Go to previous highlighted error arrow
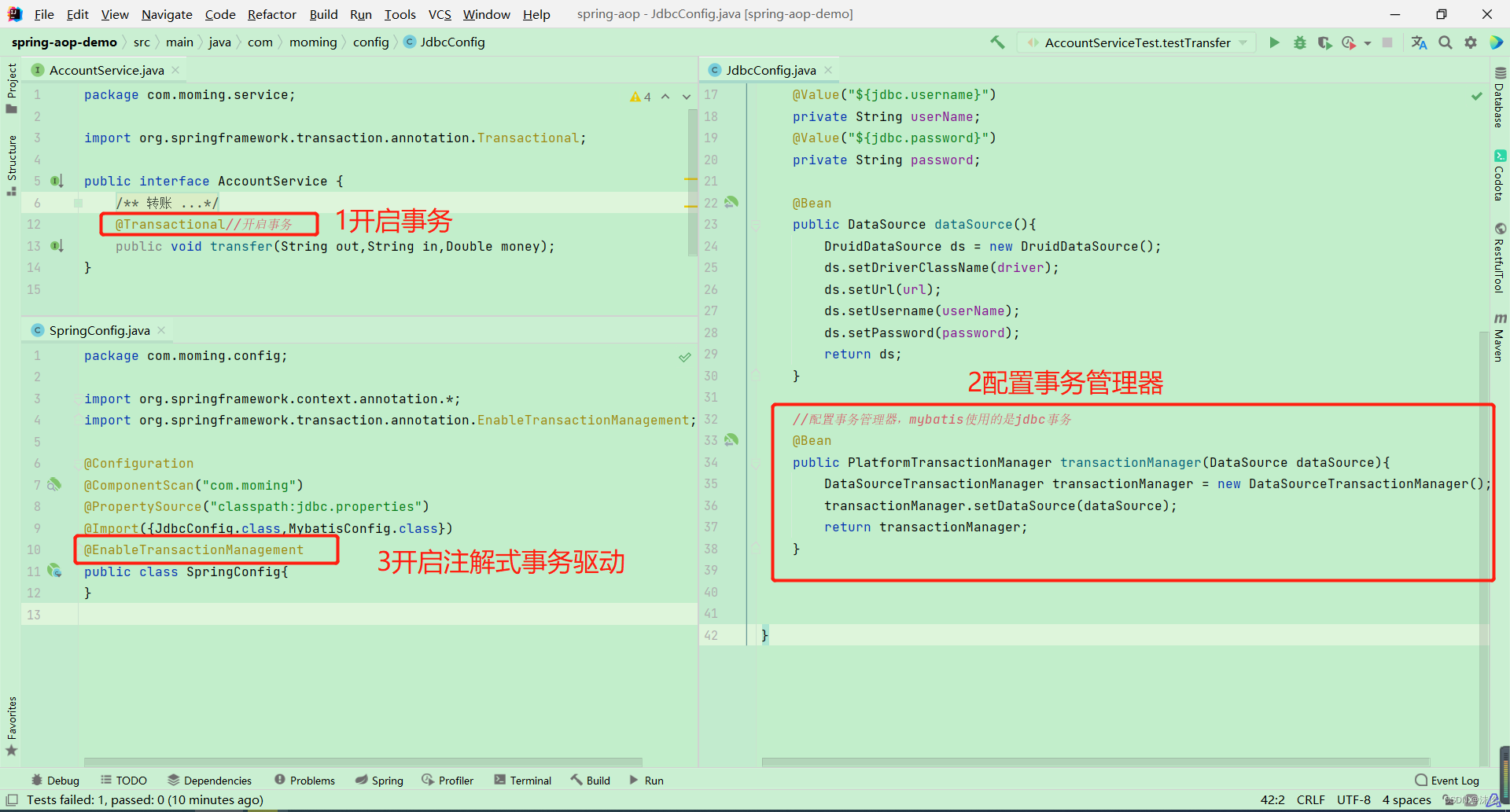This screenshot has width=1510, height=812. pyautogui.click(x=665, y=97)
